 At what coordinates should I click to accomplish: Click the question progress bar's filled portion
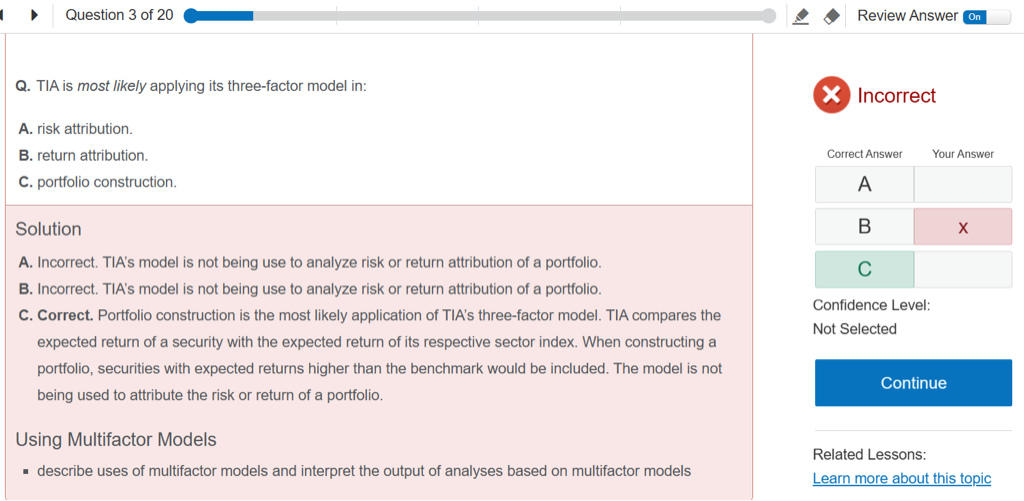[x=220, y=16]
